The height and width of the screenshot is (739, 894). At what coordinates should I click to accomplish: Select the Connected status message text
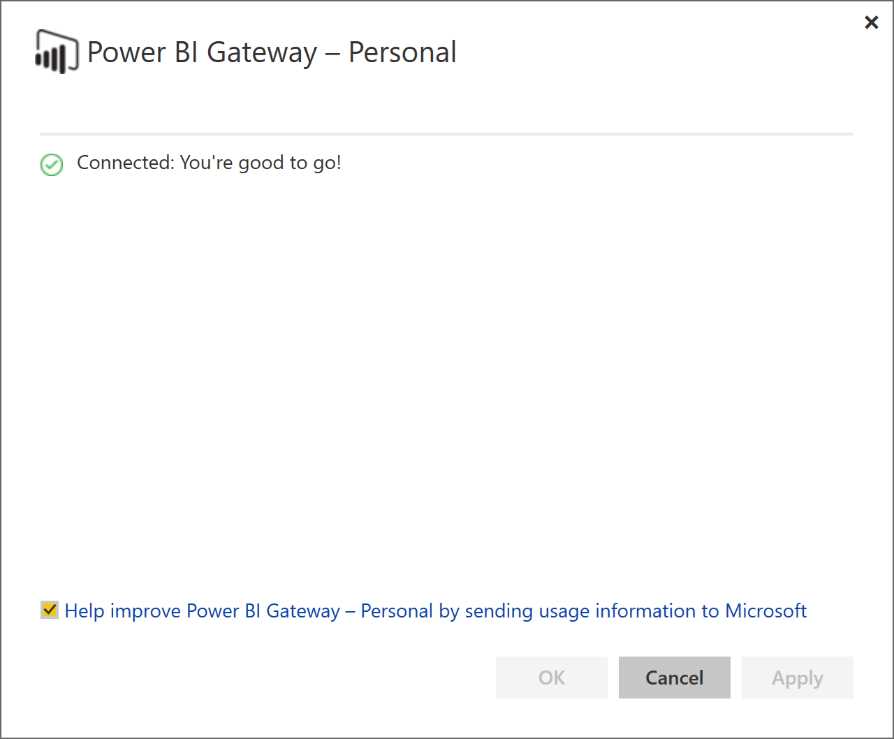209,162
